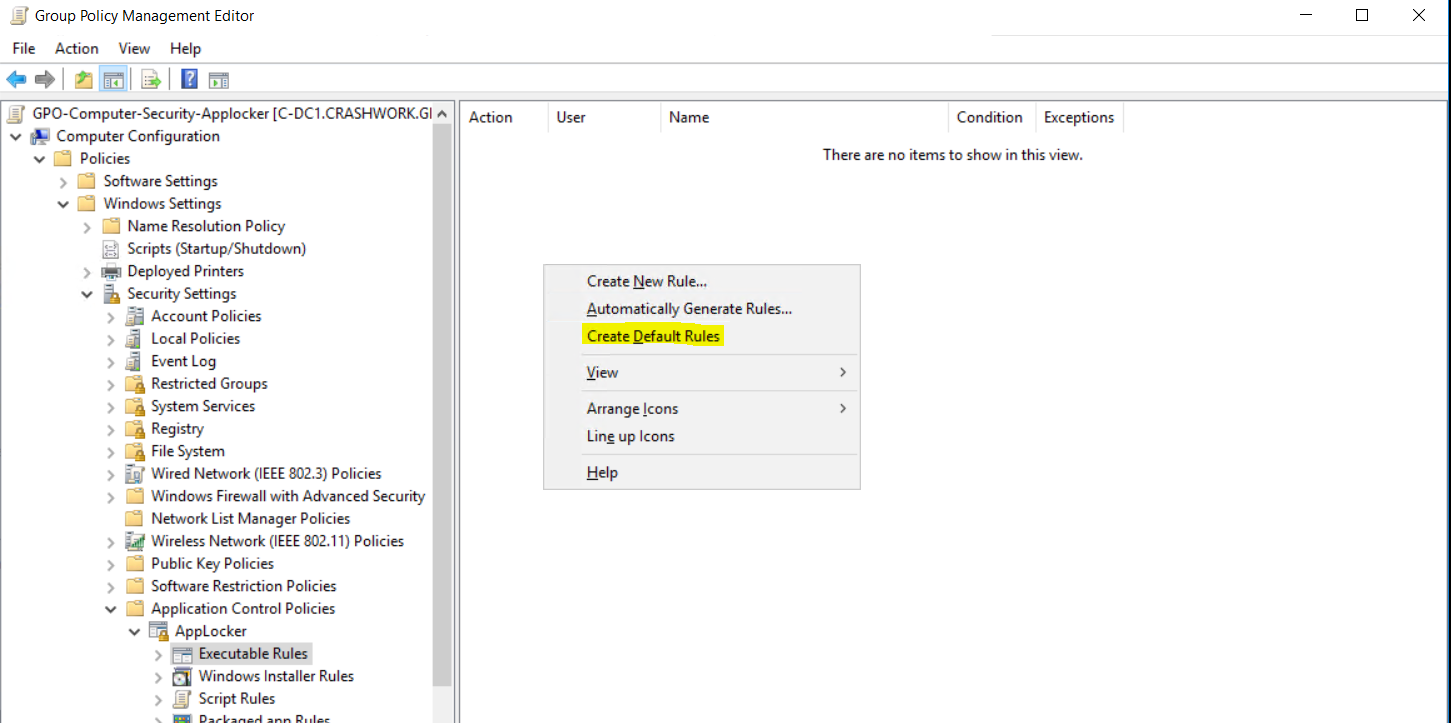Open the File menu
The height and width of the screenshot is (723, 1451).
[x=24, y=48]
